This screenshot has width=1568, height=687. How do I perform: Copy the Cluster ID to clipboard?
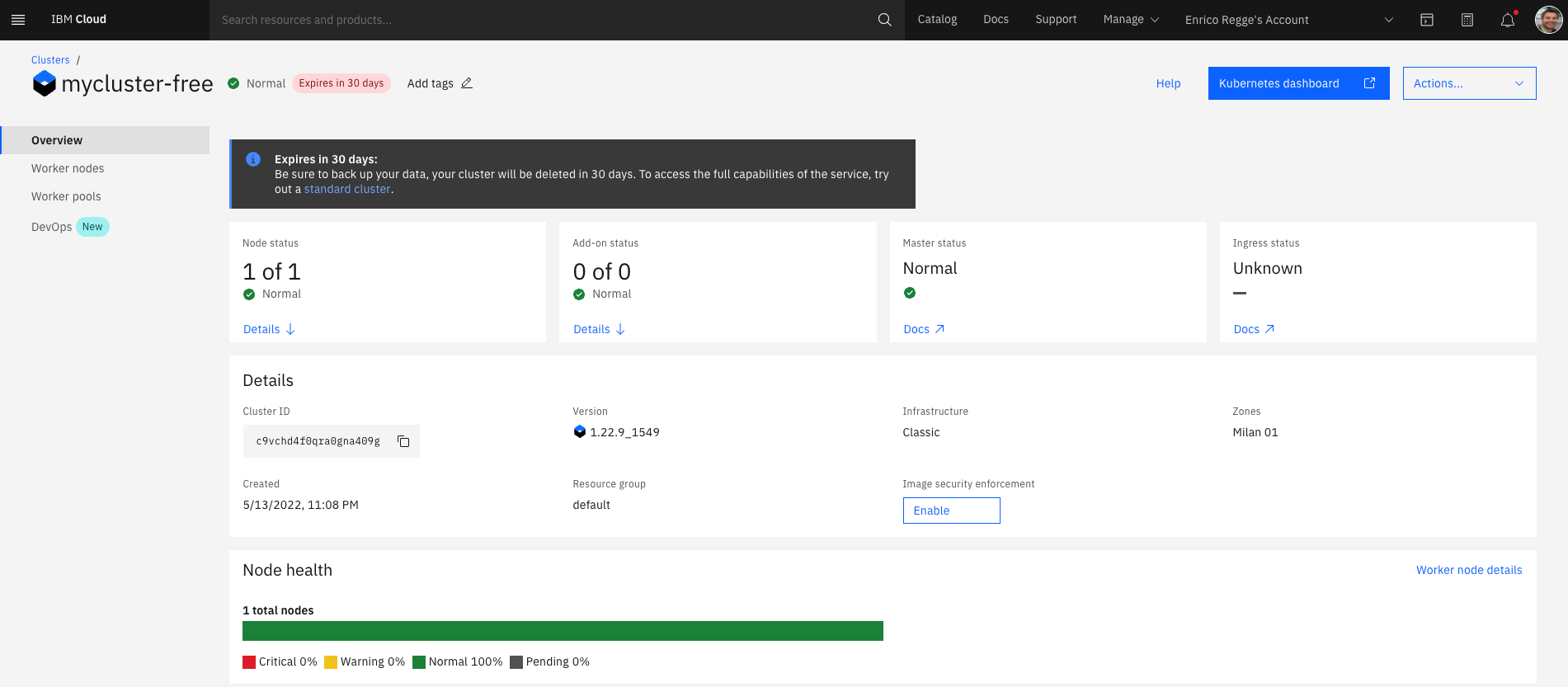[403, 441]
